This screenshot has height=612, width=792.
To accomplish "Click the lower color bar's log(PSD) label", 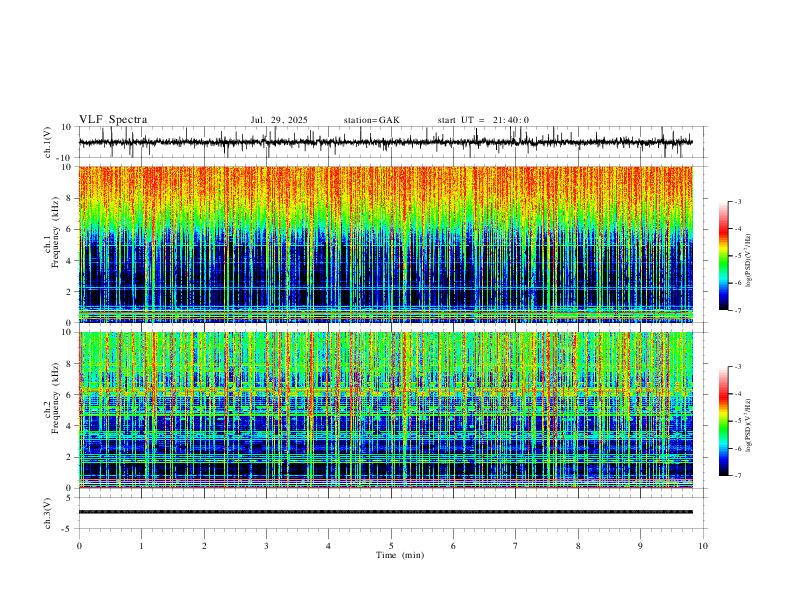I will [748, 426].
